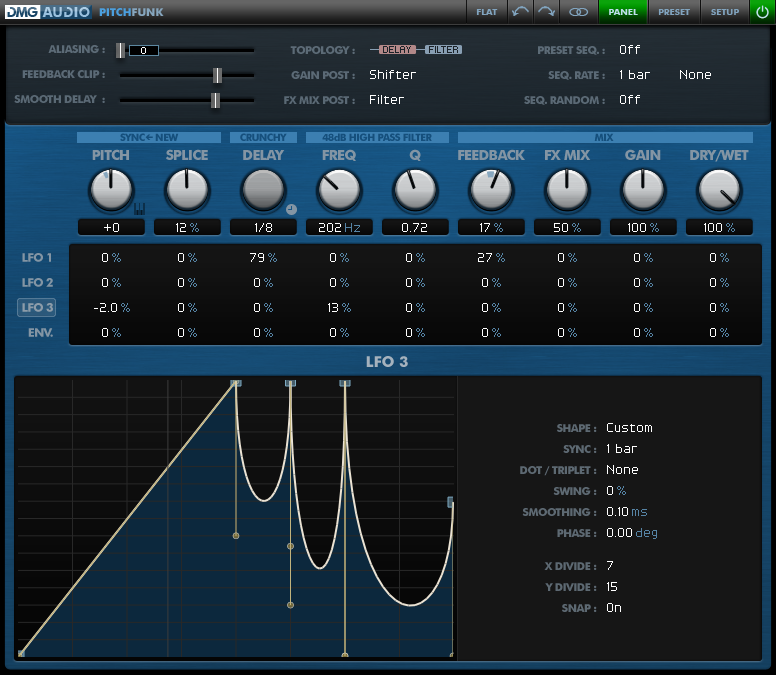Click the undo arrow icon

pos(520,12)
